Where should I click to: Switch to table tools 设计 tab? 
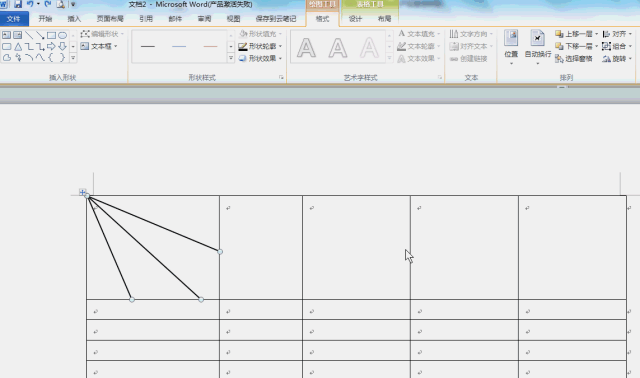[x=355, y=19]
